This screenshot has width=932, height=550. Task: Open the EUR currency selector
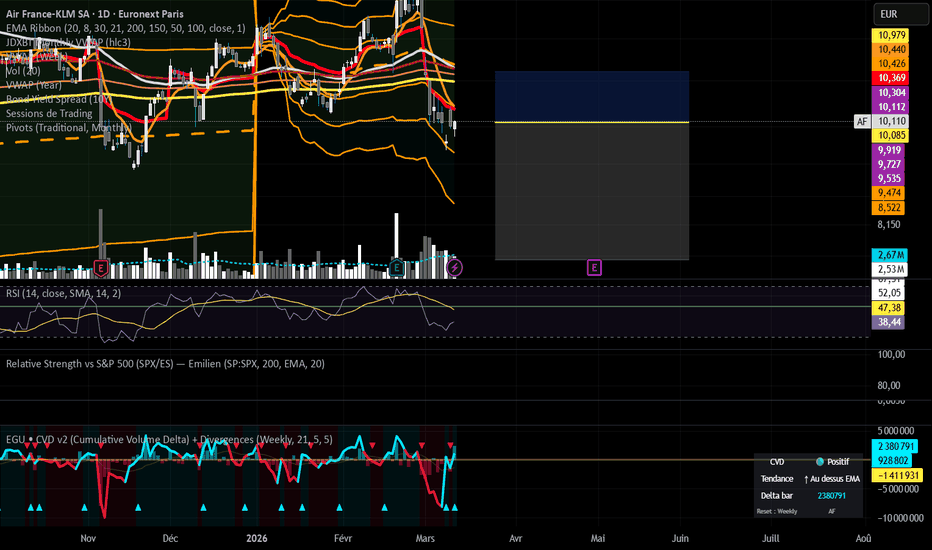[x=900, y=14]
